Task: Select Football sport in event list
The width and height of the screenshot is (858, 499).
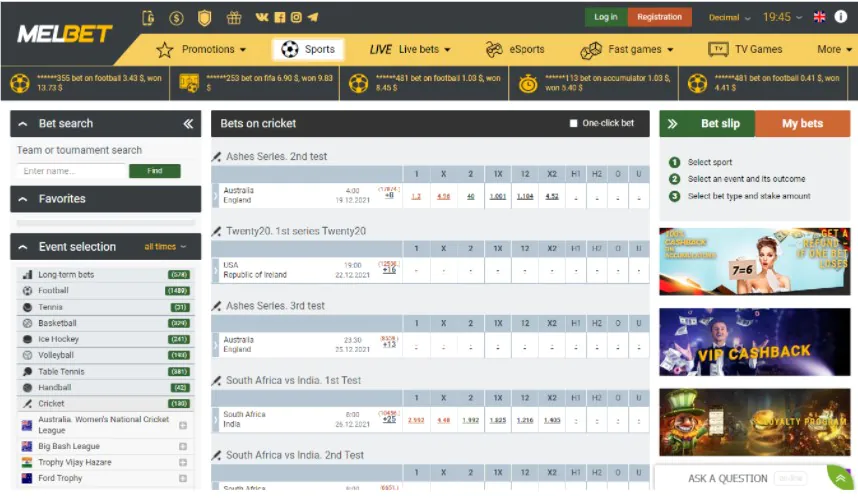Action: (105, 291)
